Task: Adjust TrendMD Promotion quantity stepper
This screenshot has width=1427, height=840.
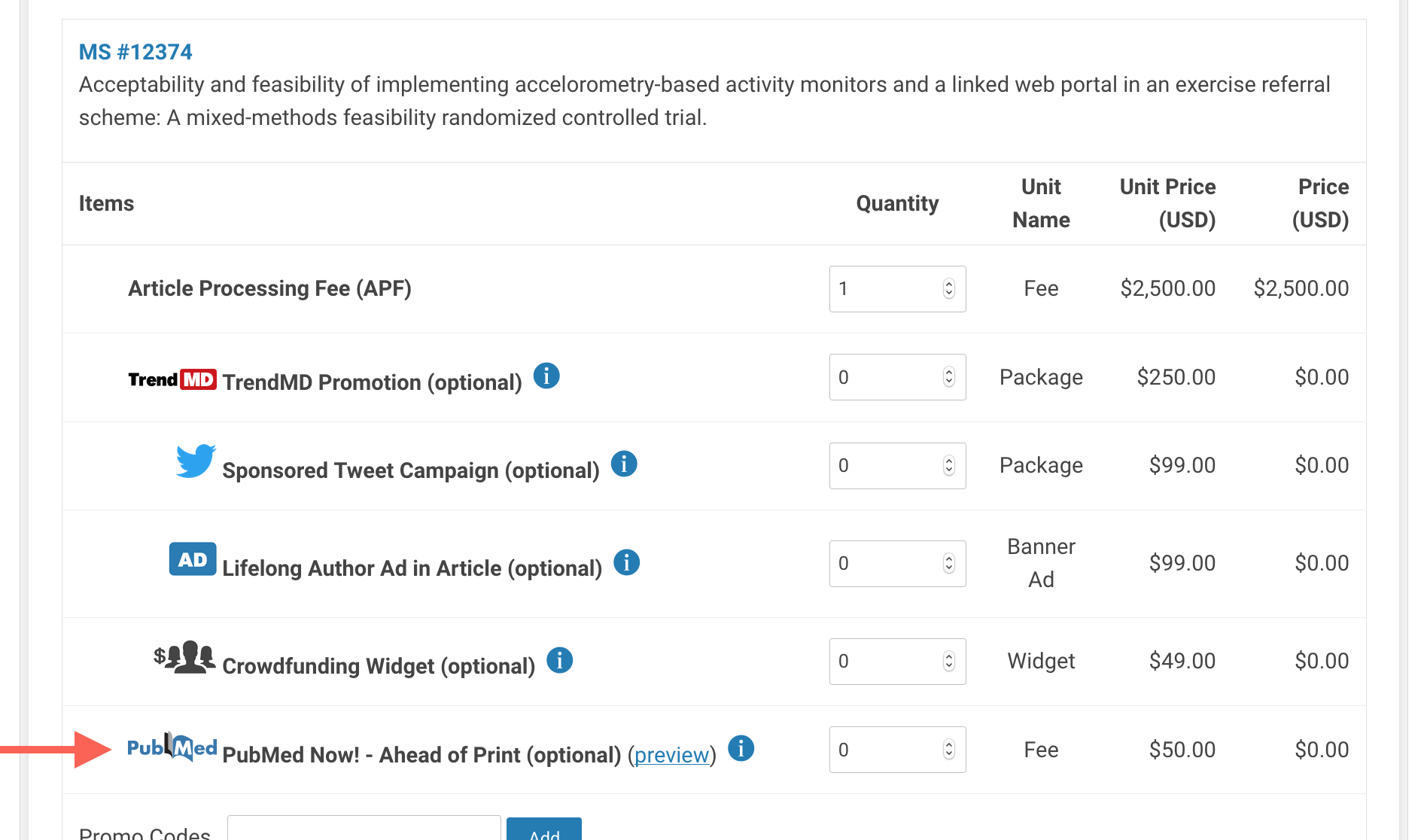Action: [948, 377]
